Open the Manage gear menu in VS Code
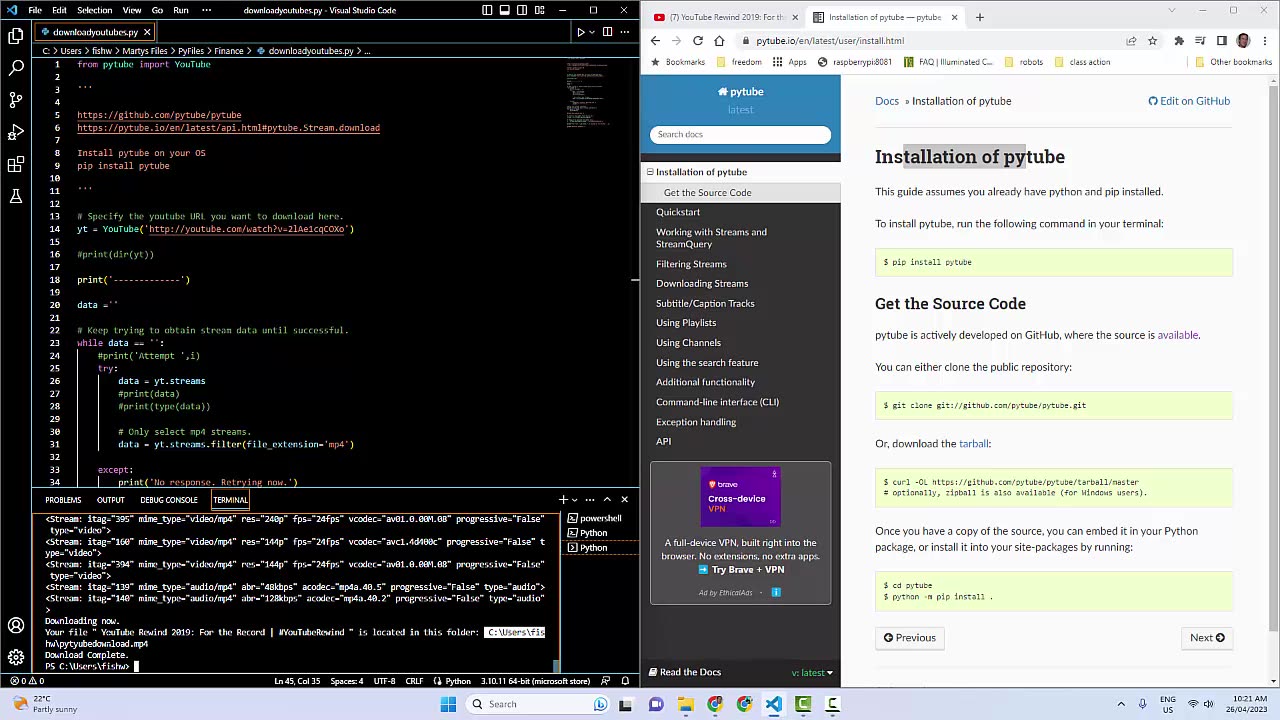Viewport: 1280px width, 720px height. pos(16,657)
